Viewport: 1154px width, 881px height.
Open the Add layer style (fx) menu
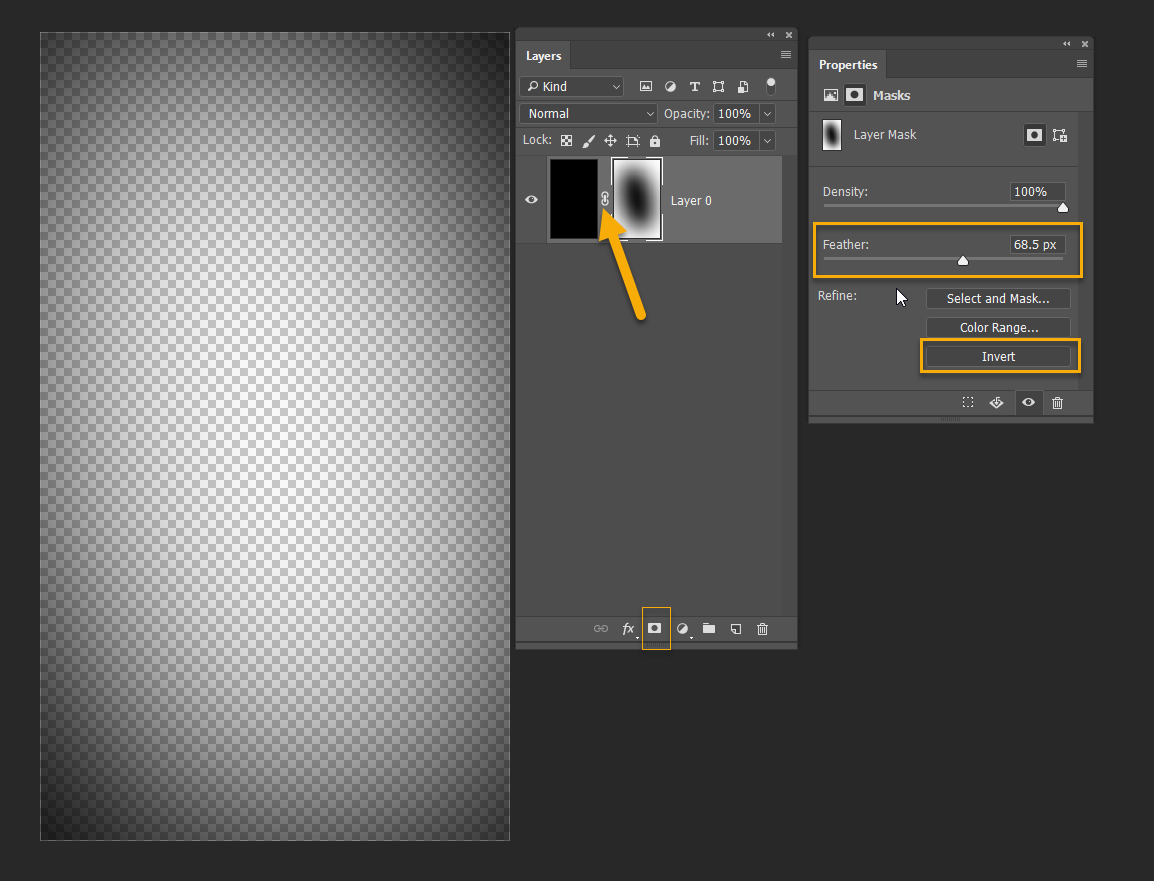628,628
